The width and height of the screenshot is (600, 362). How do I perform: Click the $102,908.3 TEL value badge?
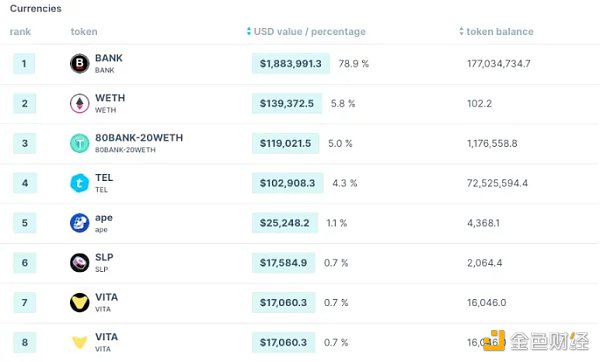pyautogui.click(x=288, y=183)
